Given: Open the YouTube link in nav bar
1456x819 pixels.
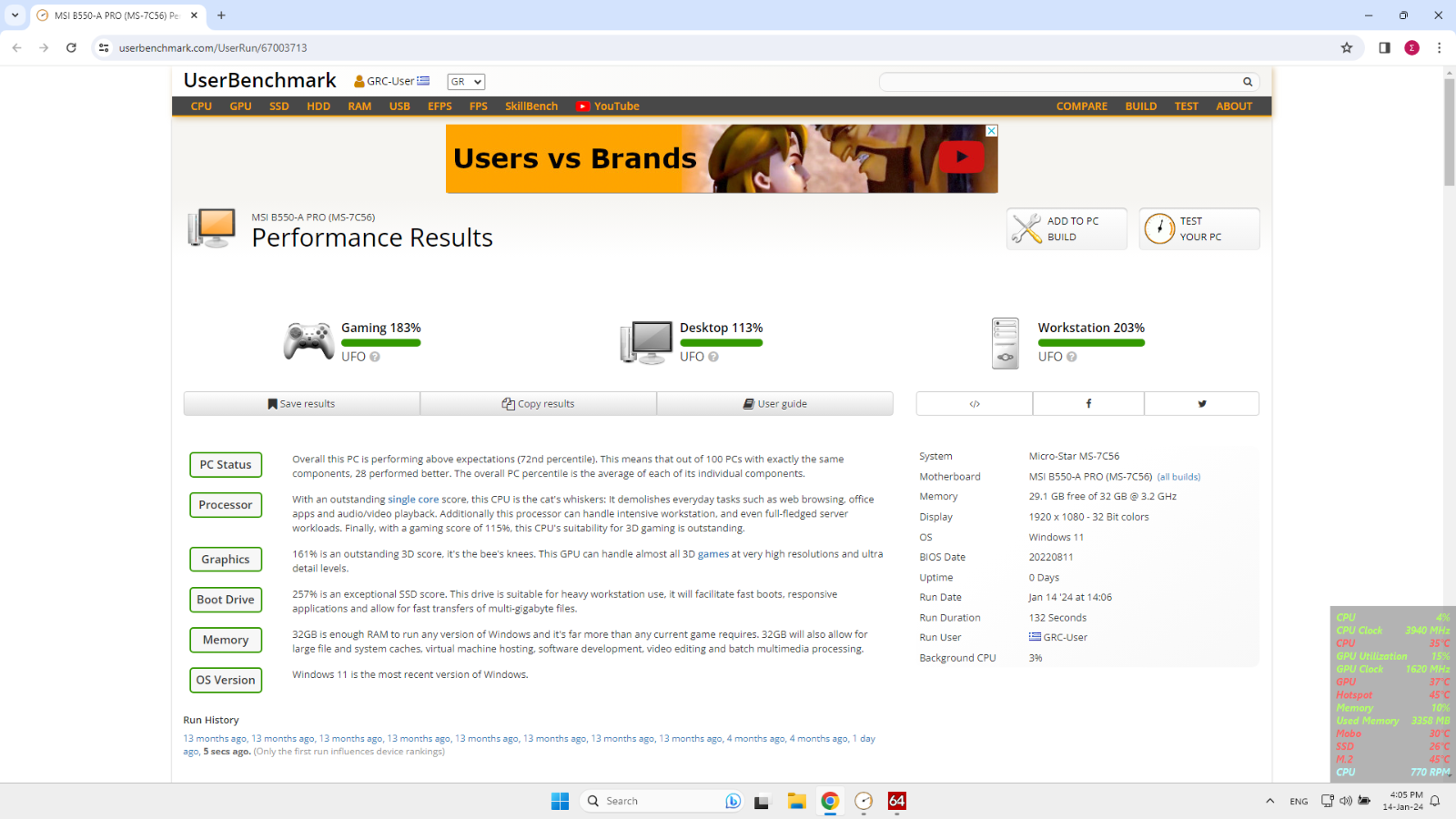Looking at the screenshot, I should (x=608, y=106).
